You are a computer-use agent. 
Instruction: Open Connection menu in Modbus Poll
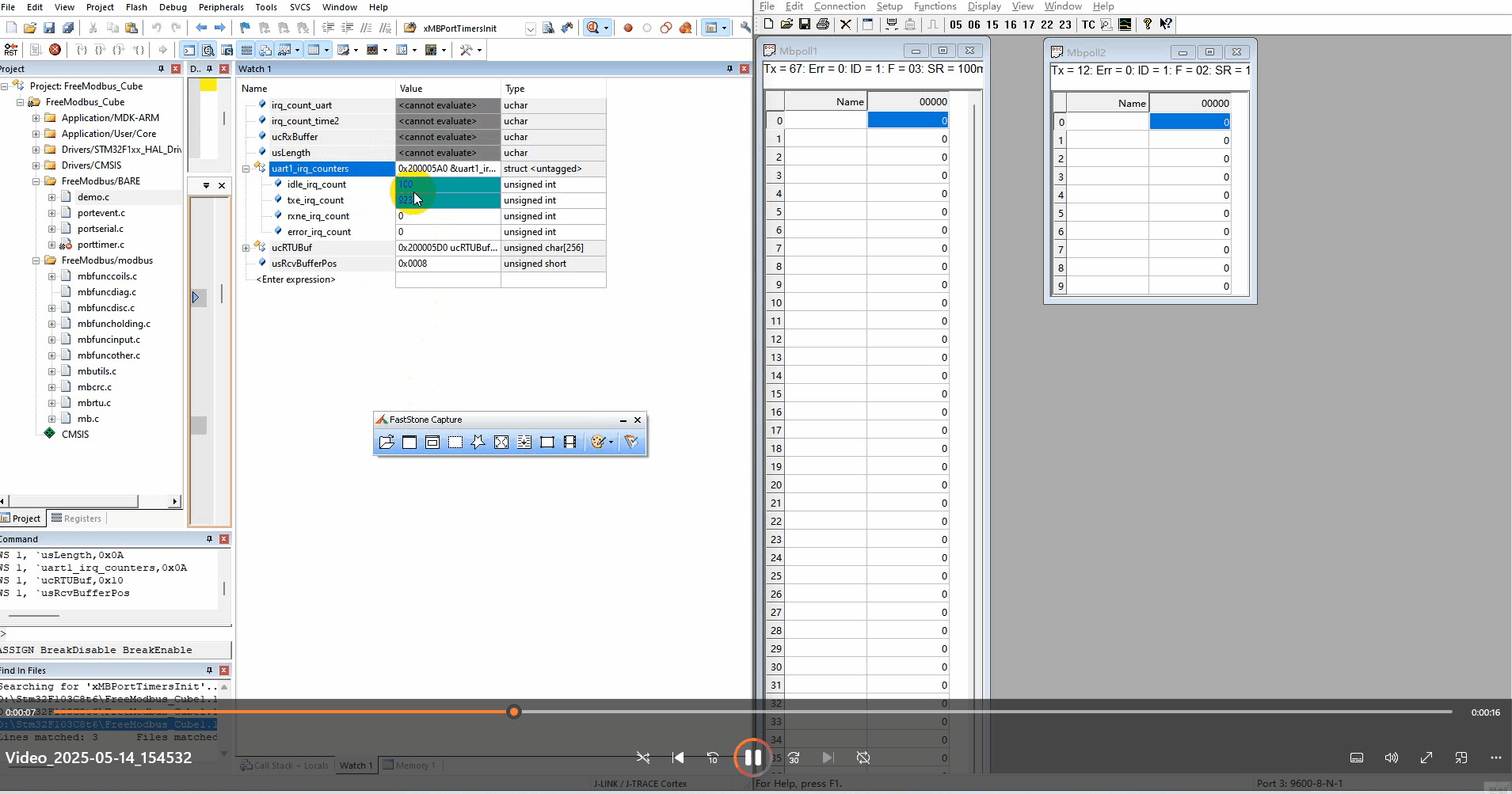click(840, 6)
